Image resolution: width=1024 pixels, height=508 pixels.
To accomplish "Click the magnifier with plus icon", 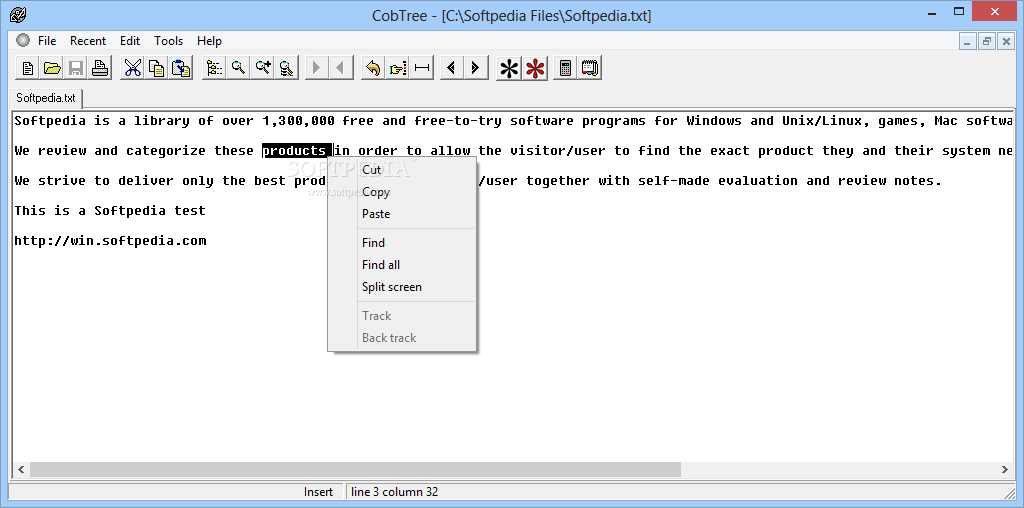I will point(263,68).
